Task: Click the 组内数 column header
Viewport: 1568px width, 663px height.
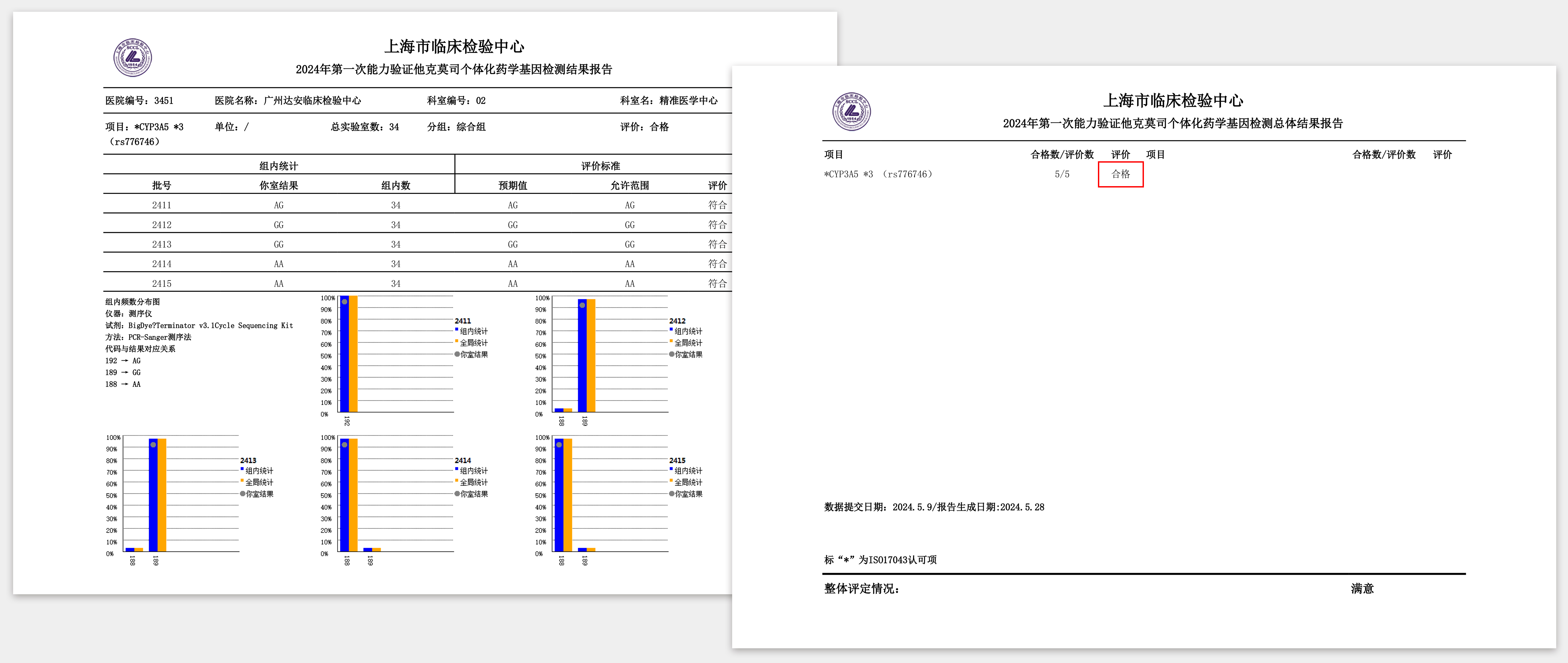Action: (x=396, y=185)
